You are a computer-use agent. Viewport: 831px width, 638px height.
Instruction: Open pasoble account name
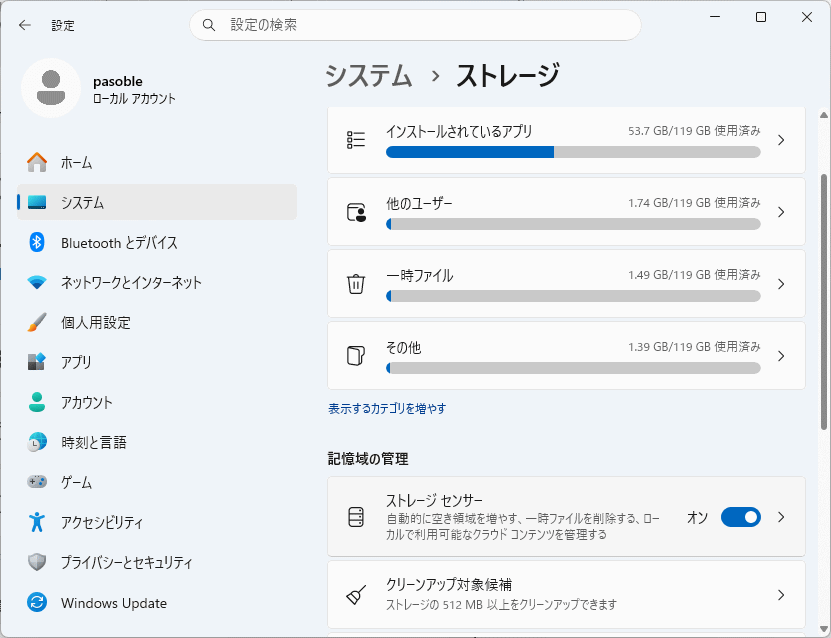coord(118,81)
